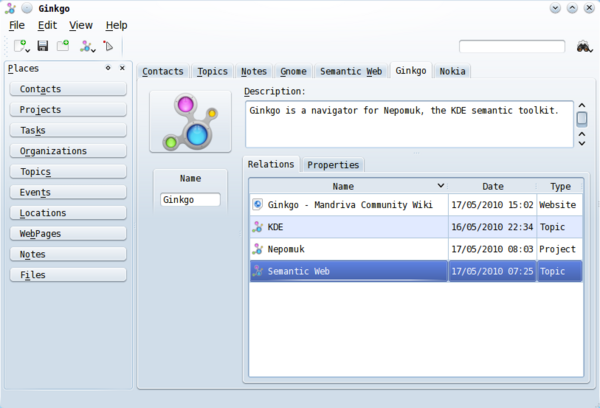Image resolution: width=600 pixels, height=408 pixels.
Task: Click the website icon beside Mandriva Community Wiki
Action: [x=258, y=204]
